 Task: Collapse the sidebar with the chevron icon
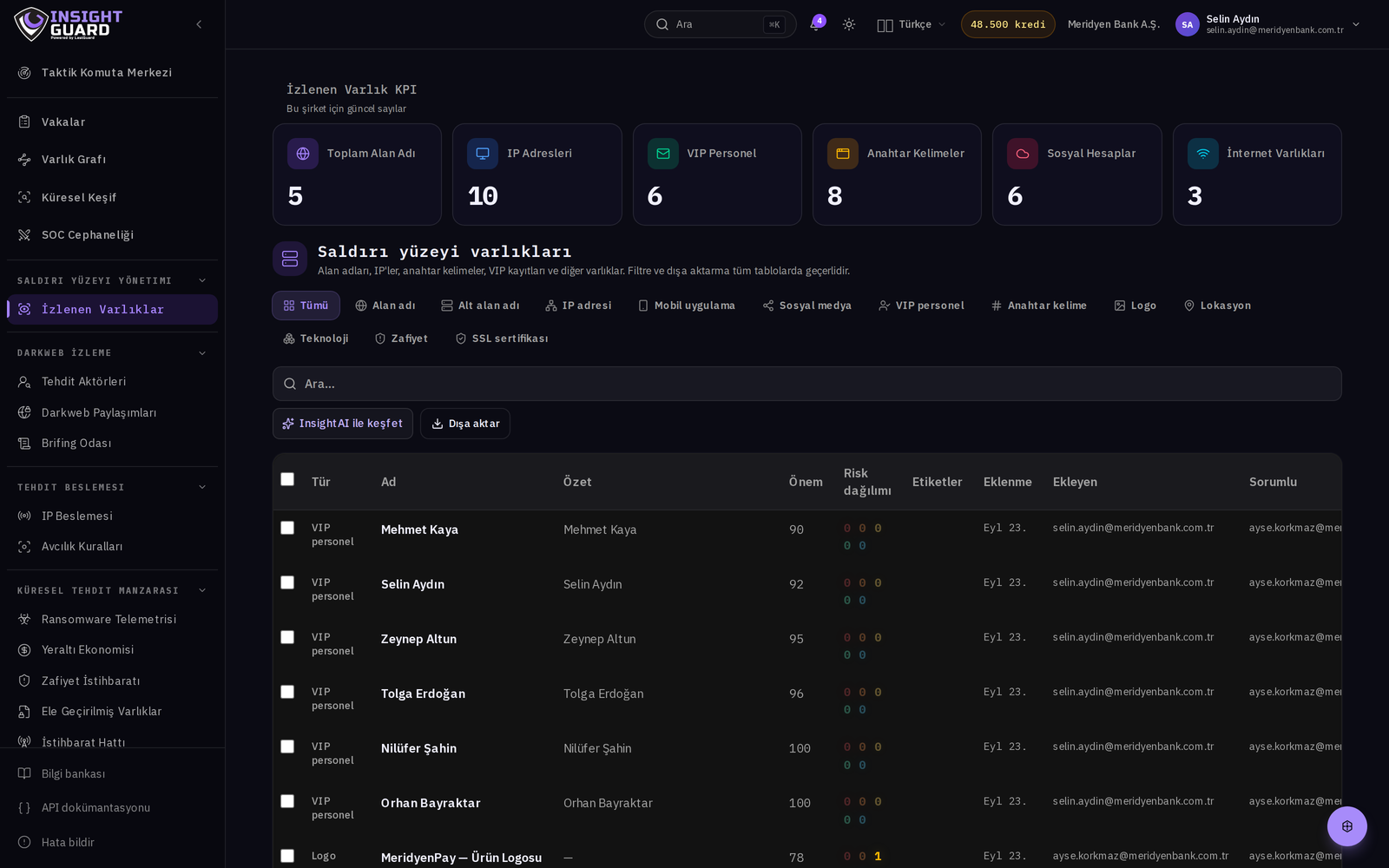pyautogui.click(x=199, y=24)
